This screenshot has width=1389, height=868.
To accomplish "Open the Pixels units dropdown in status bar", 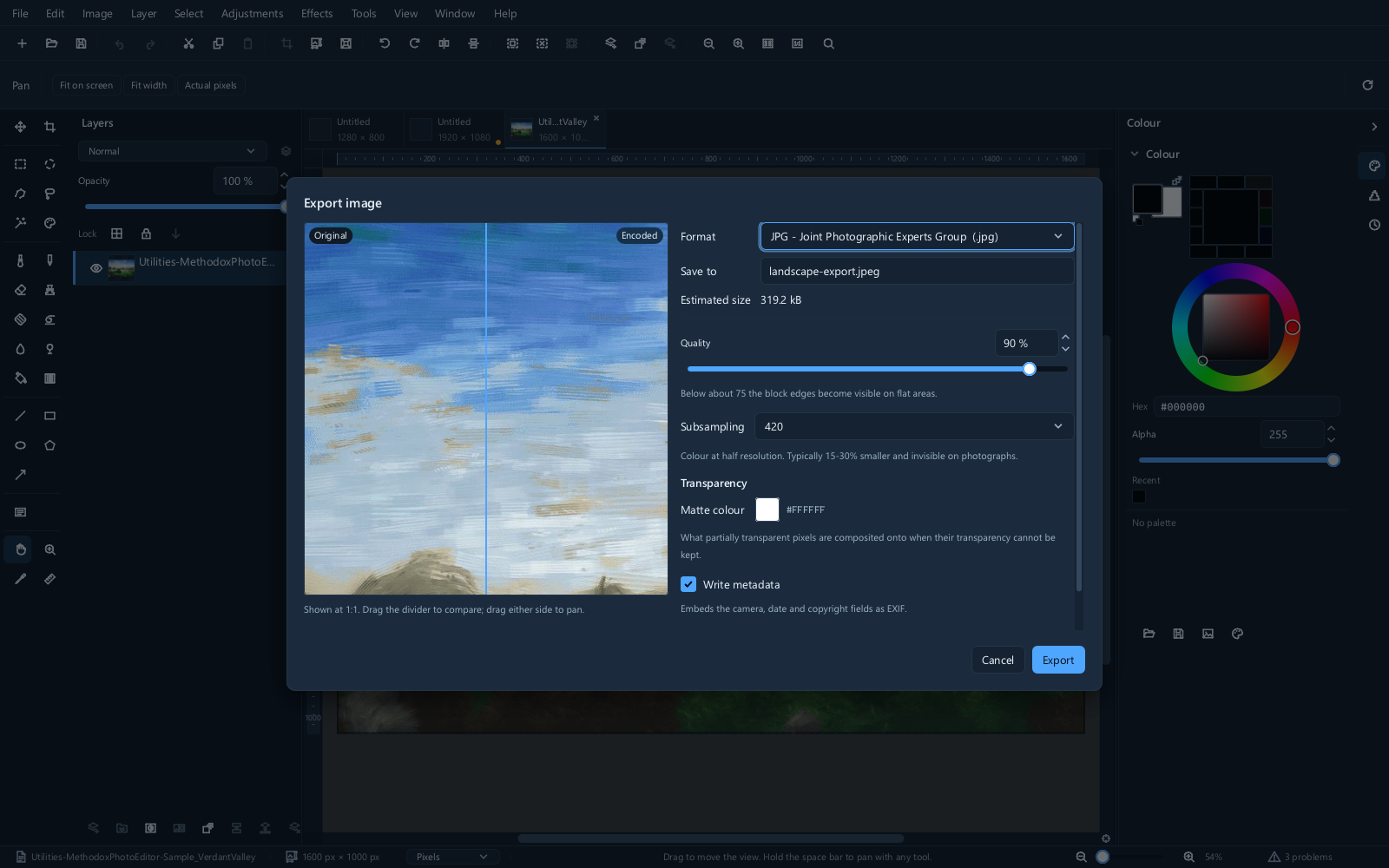I will click(452, 857).
